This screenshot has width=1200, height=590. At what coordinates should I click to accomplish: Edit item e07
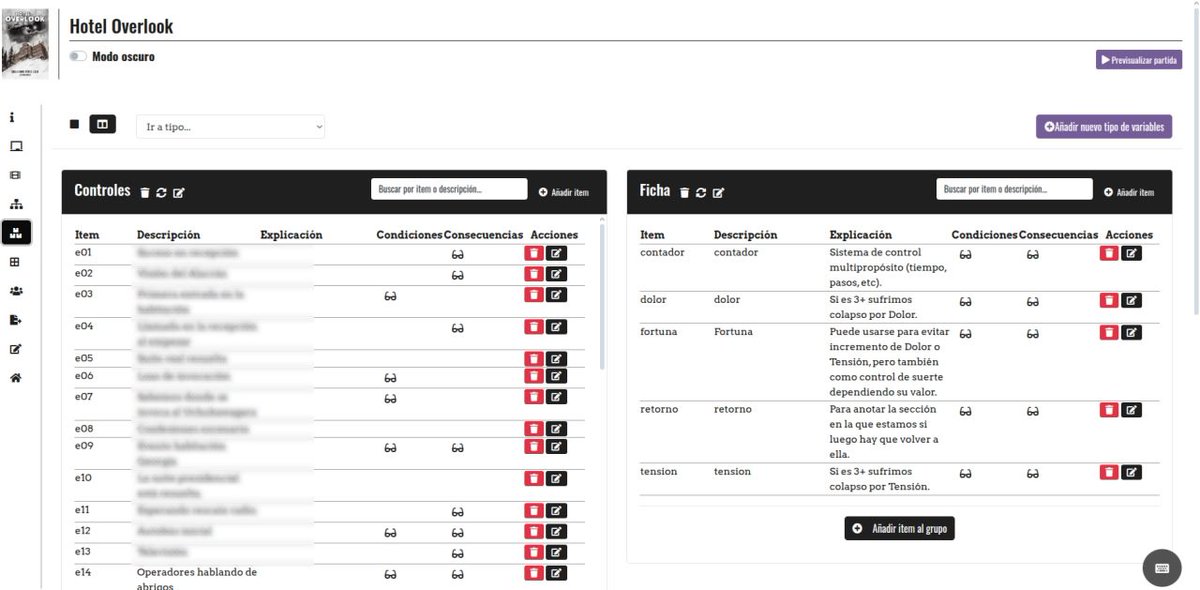pos(556,397)
